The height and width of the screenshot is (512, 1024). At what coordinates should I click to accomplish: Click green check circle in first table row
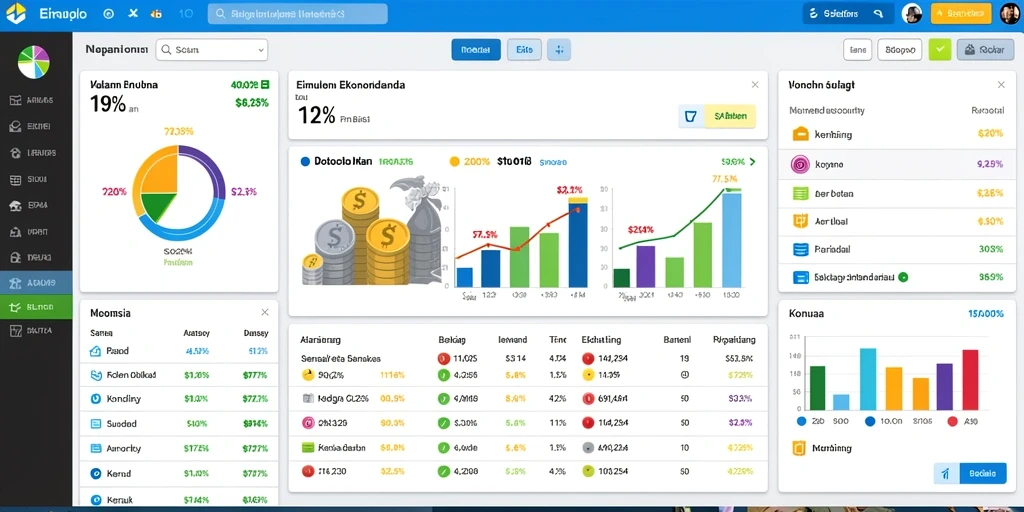(443, 375)
